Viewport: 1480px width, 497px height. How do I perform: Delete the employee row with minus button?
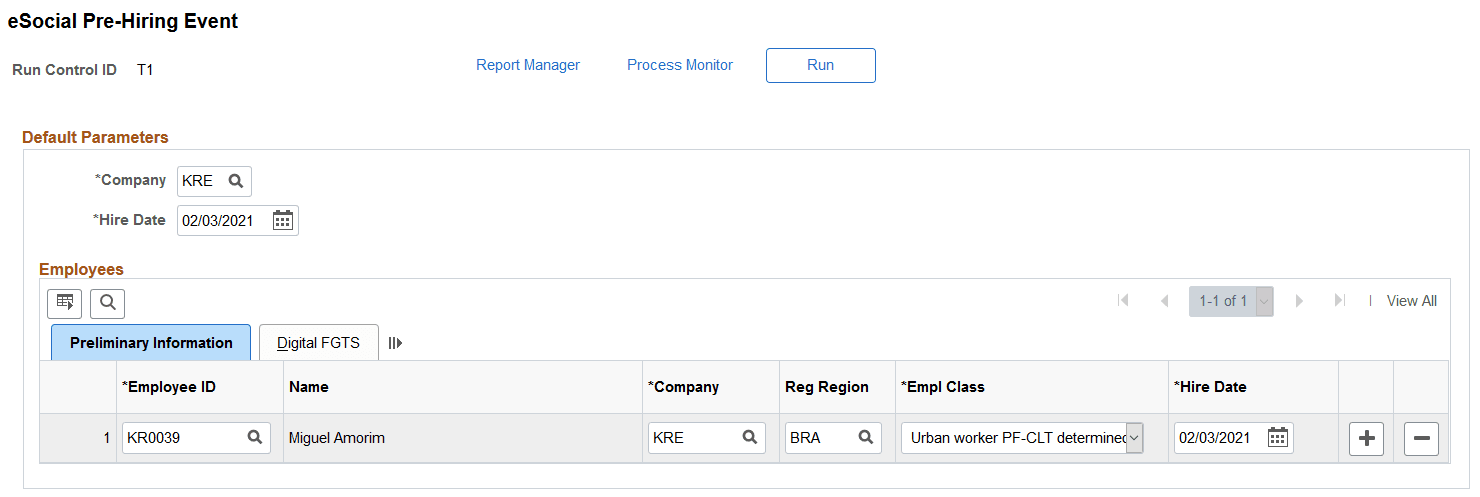[1421, 438]
